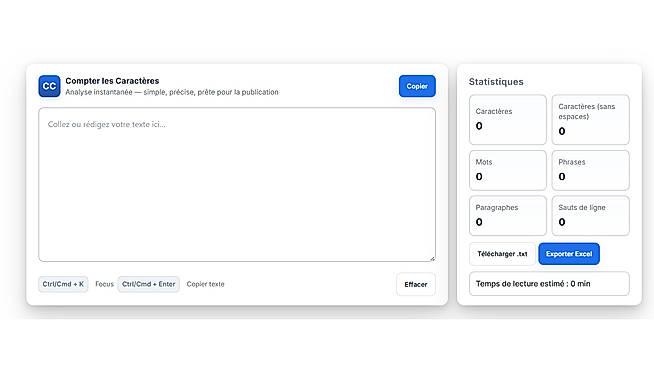Click the Copier texte label

205,284
